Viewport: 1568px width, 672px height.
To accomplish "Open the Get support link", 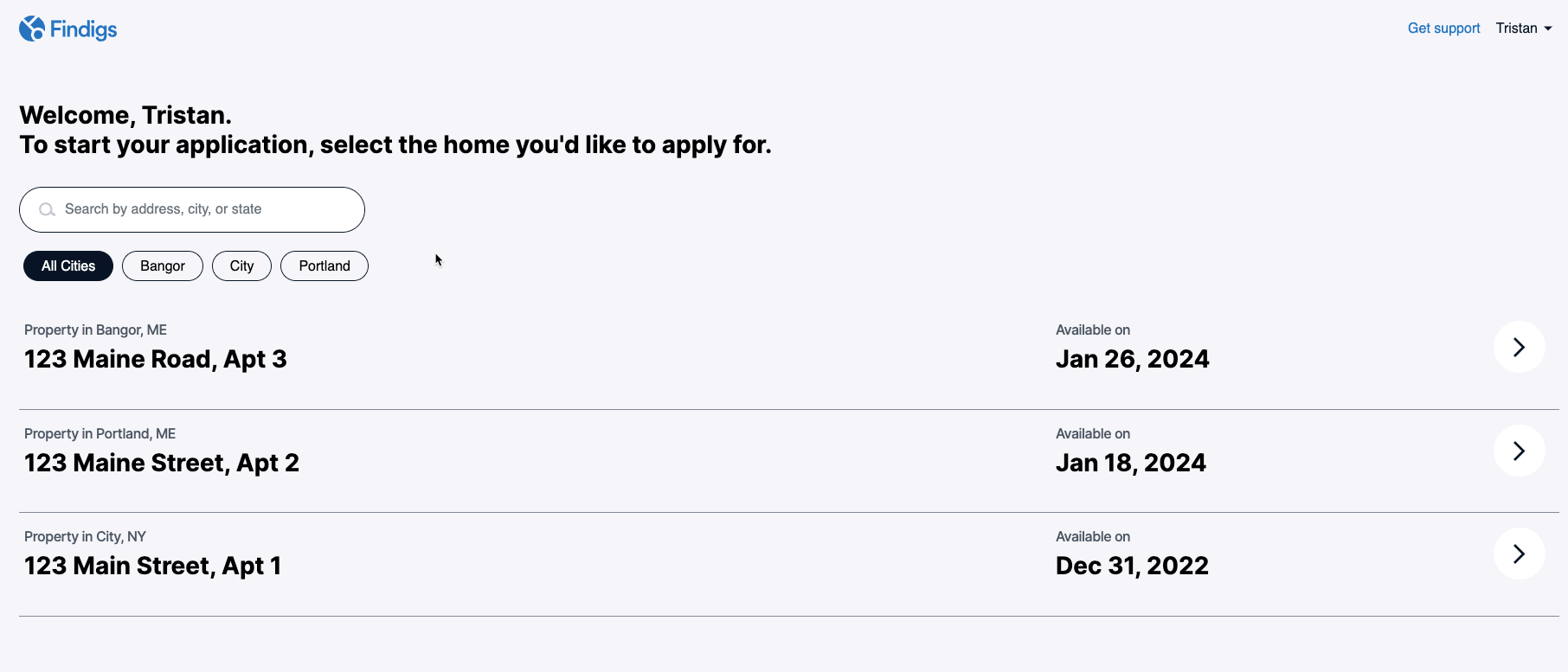I will pyautogui.click(x=1443, y=29).
